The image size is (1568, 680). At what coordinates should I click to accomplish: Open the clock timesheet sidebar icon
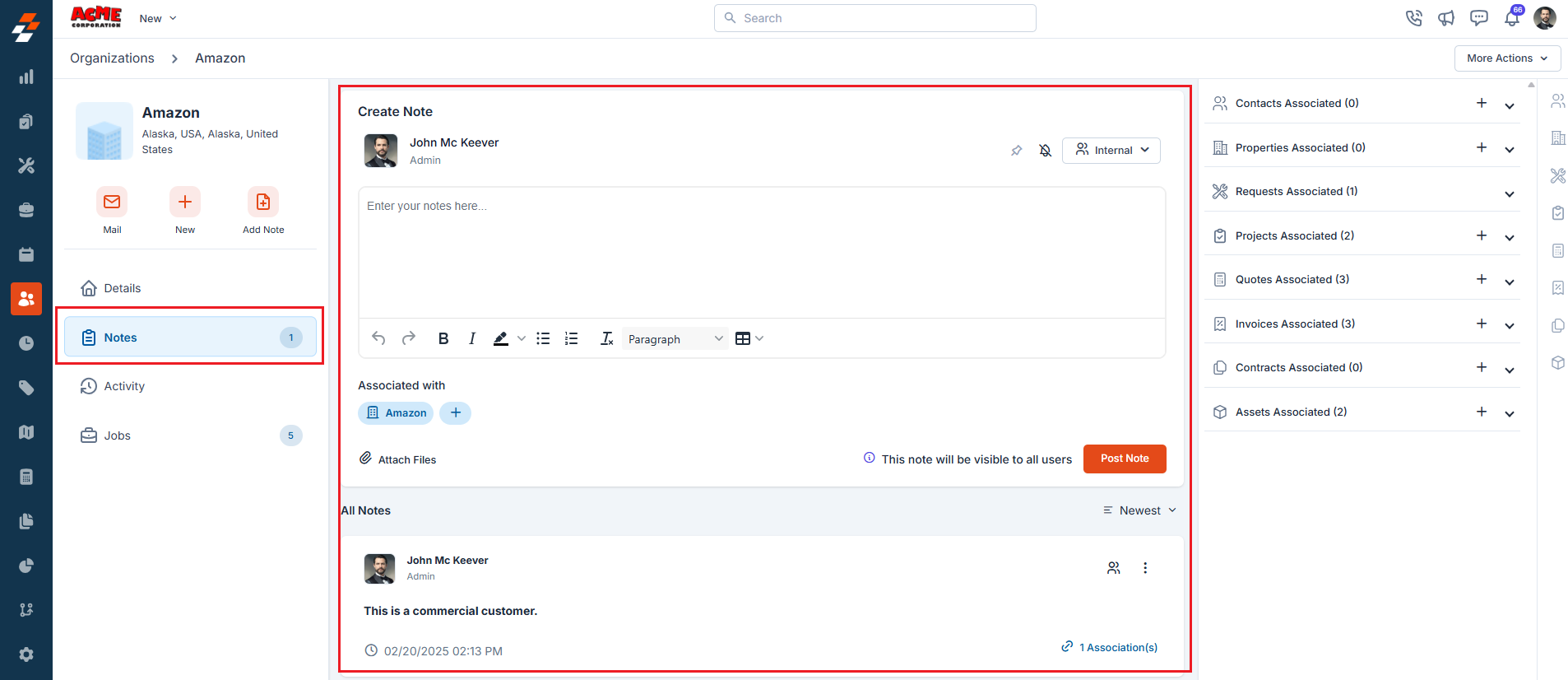click(x=26, y=343)
